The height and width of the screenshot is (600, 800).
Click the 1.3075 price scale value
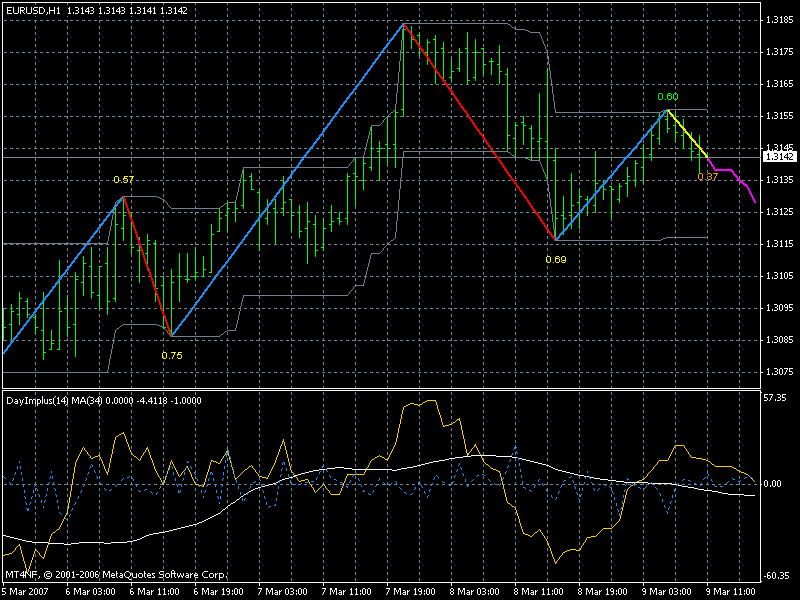[780, 372]
